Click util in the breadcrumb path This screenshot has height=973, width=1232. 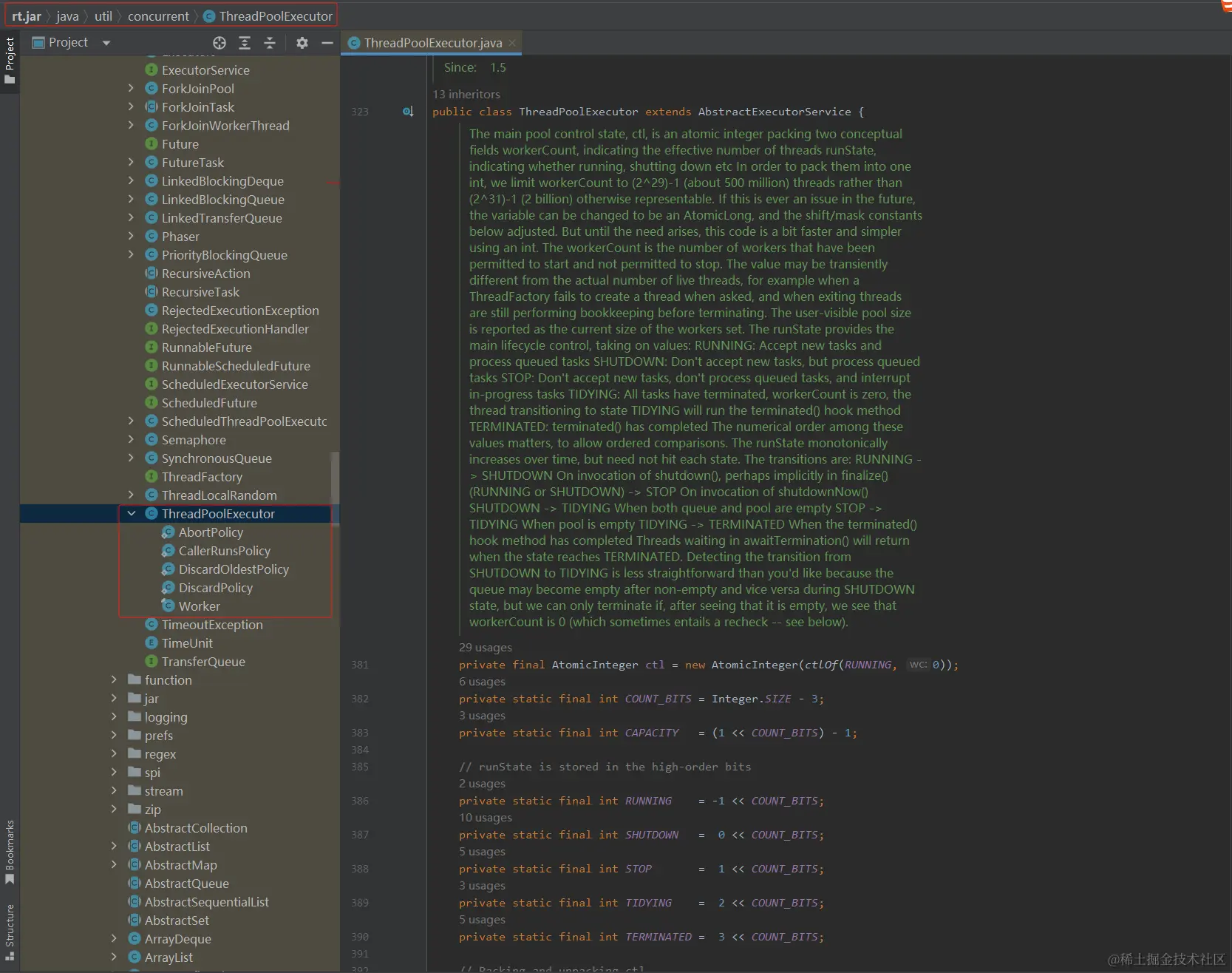pyautogui.click(x=103, y=16)
